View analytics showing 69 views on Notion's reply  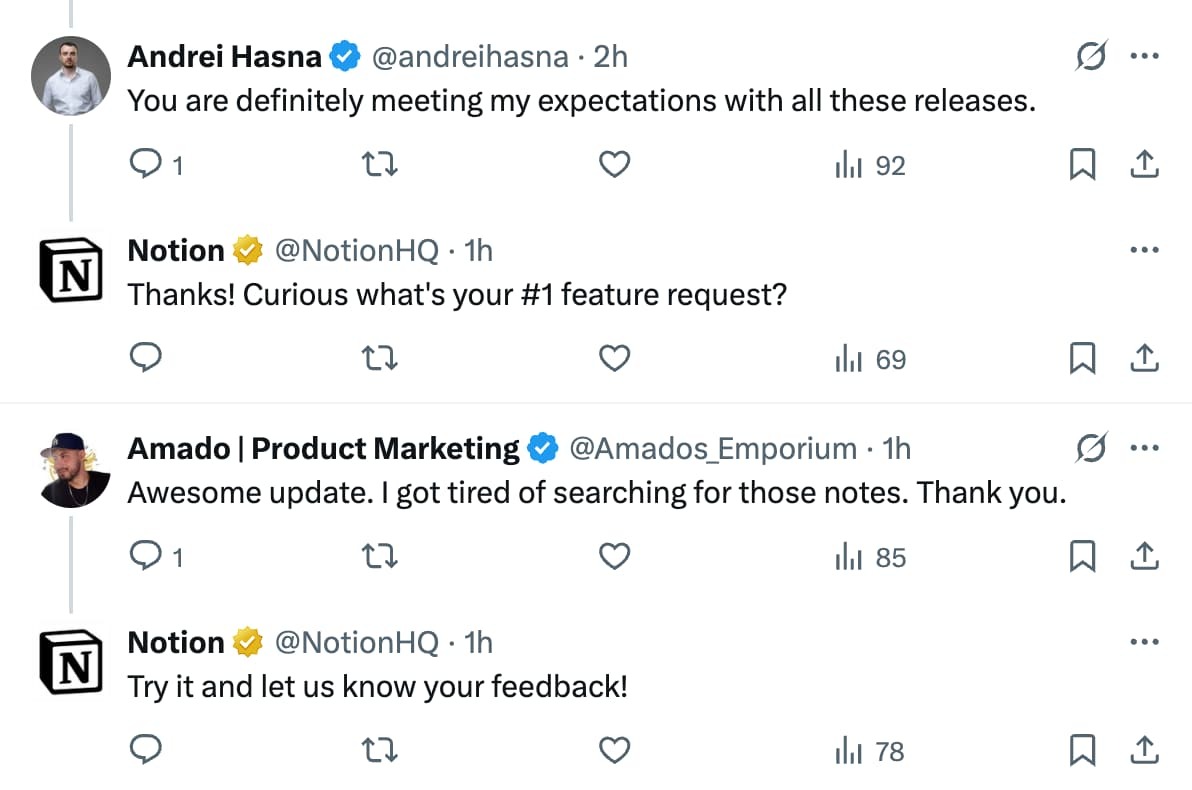coord(868,357)
